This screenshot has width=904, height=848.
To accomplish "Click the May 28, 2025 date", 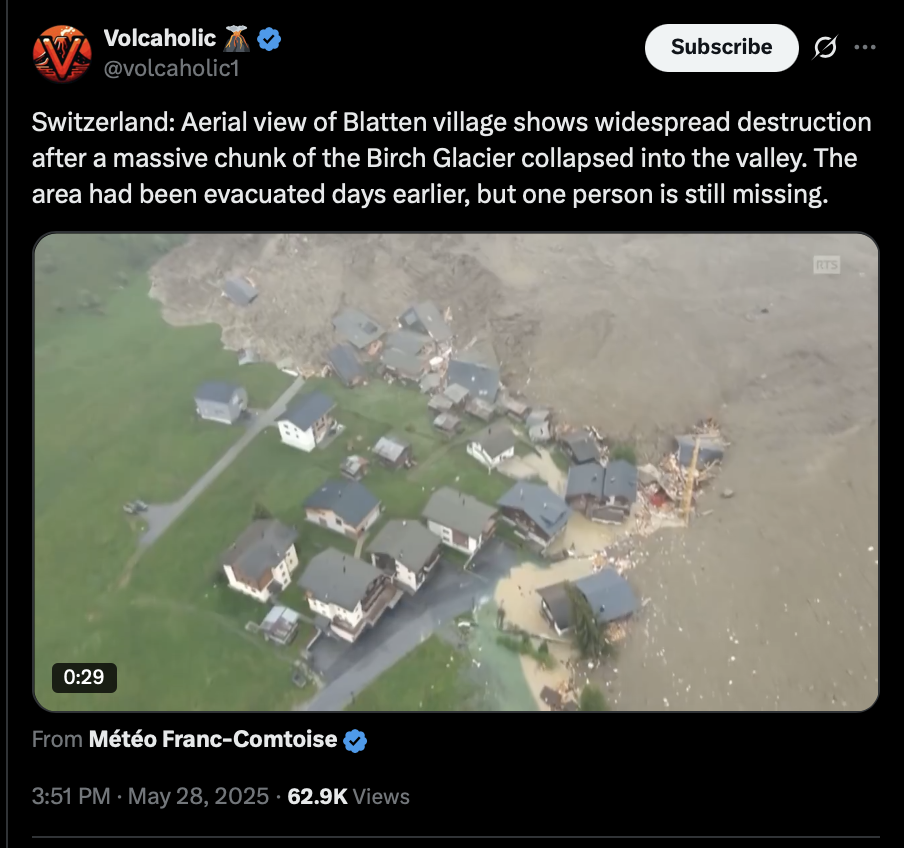I will 198,797.
